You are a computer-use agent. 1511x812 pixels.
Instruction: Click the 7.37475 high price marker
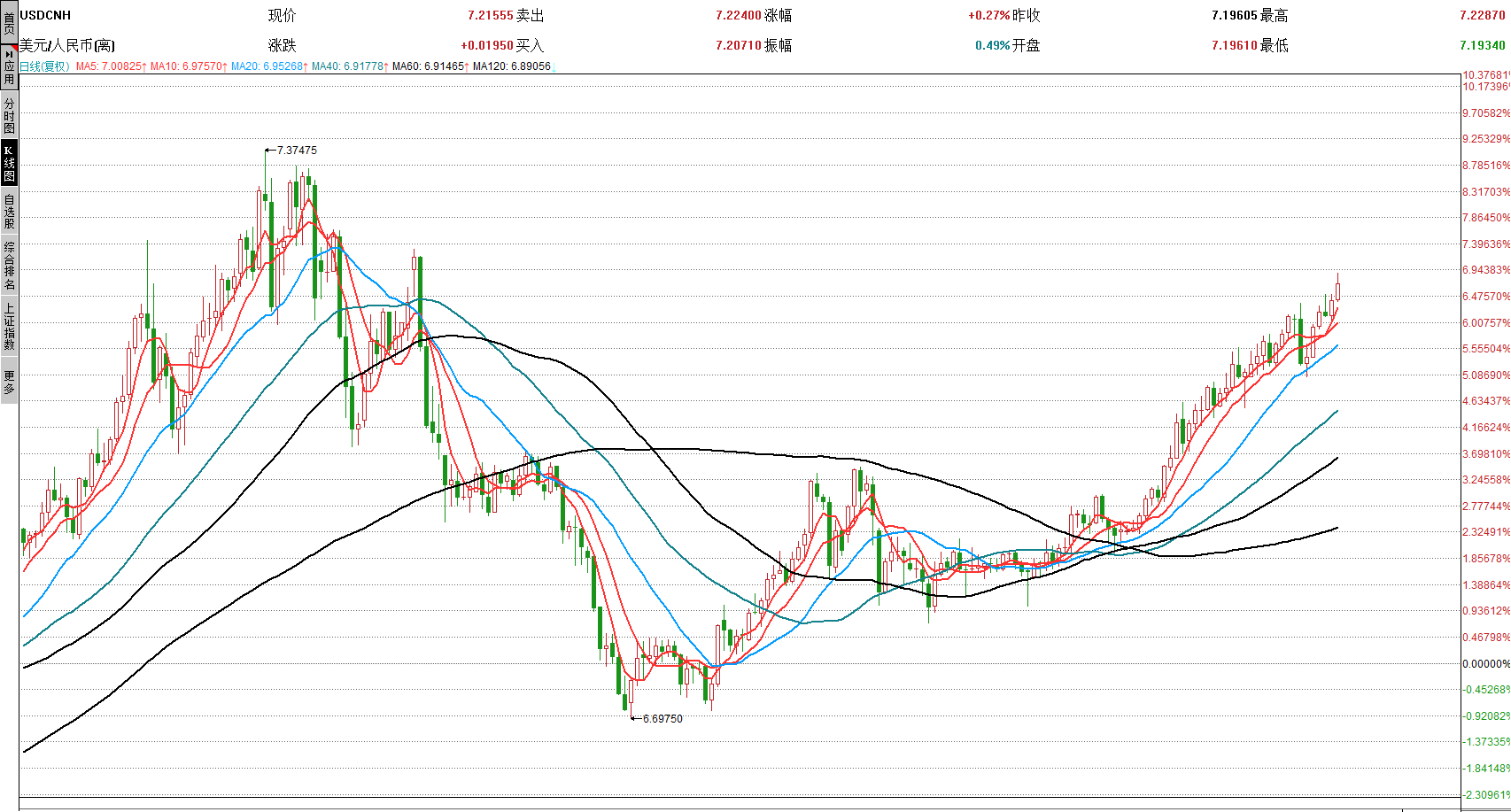pyautogui.click(x=297, y=151)
